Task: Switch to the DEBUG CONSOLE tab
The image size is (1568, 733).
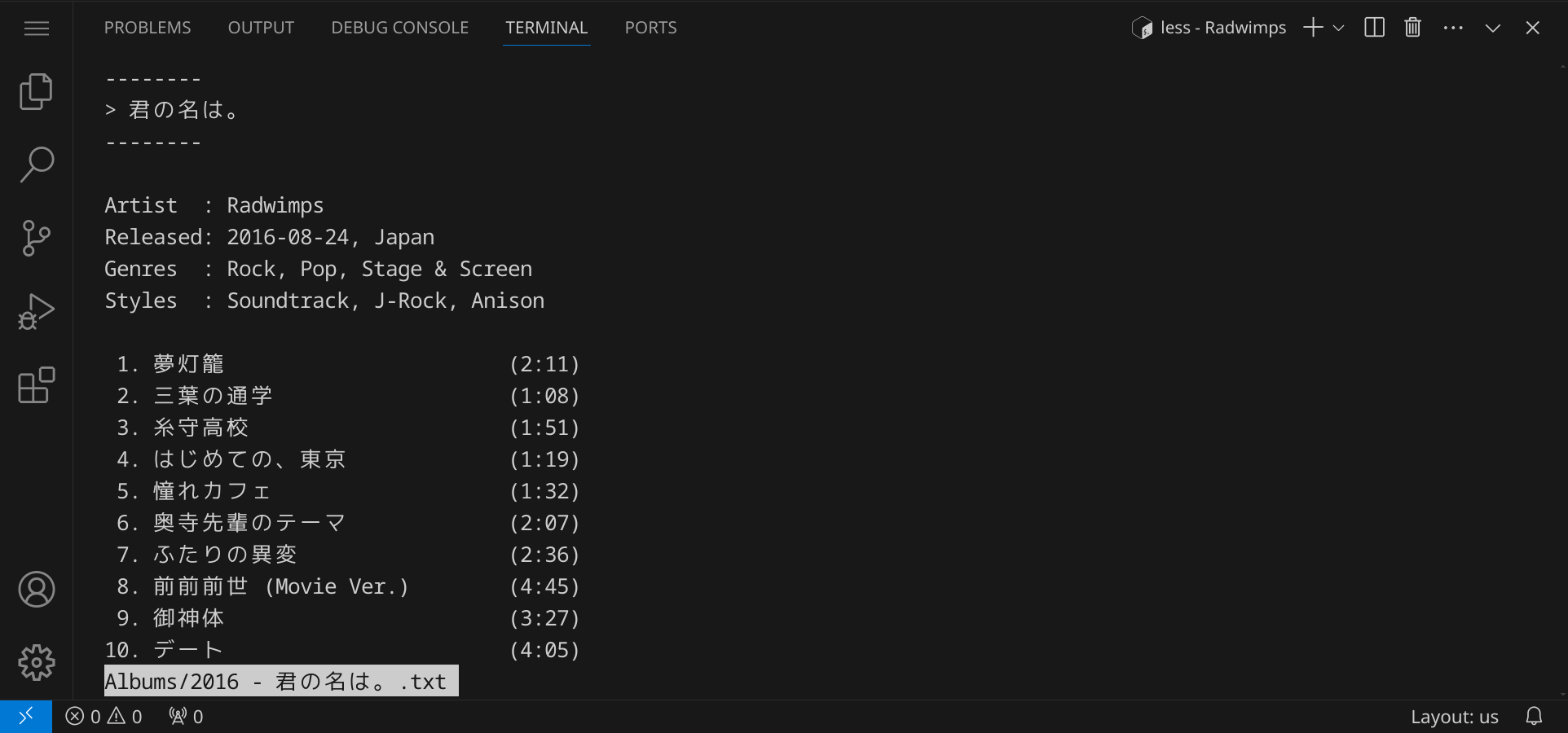Action: (399, 28)
